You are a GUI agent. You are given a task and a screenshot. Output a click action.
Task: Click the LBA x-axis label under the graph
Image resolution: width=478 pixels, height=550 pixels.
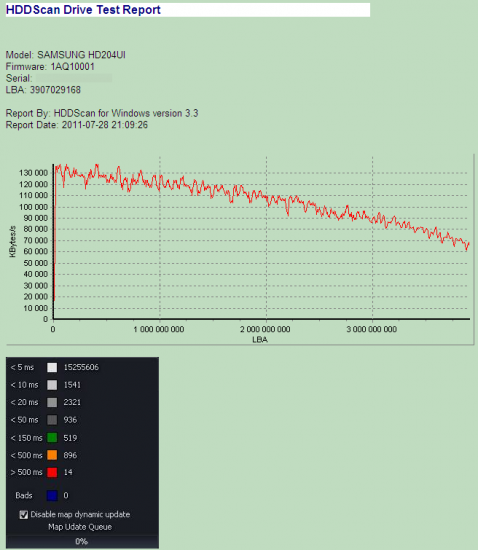click(x=260, y=340)
